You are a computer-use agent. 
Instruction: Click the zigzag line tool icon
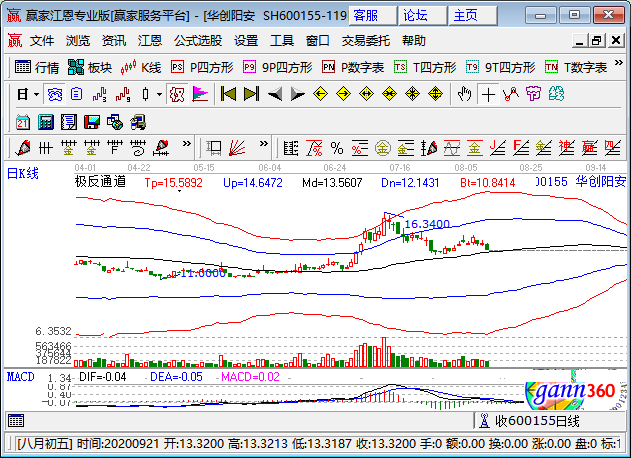click(511, 95)
